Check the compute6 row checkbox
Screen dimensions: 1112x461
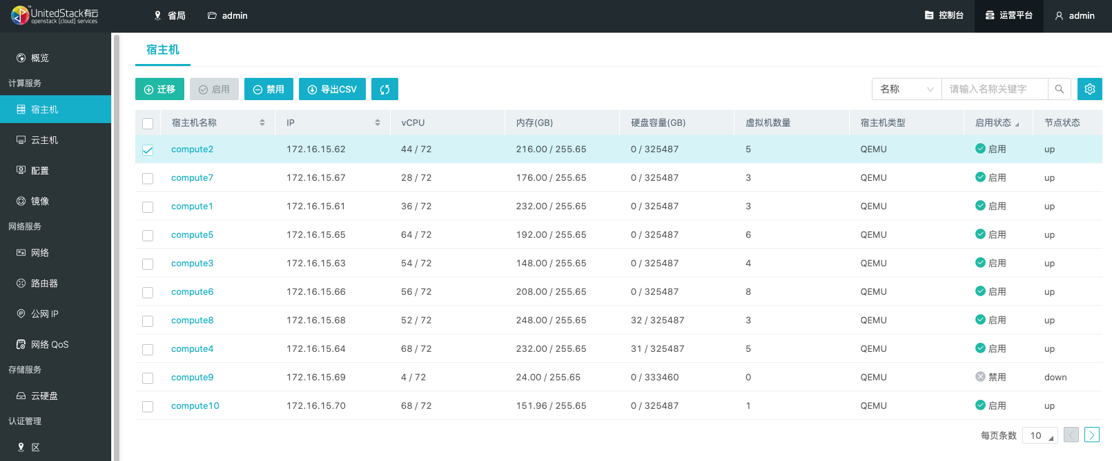point(148,292)
